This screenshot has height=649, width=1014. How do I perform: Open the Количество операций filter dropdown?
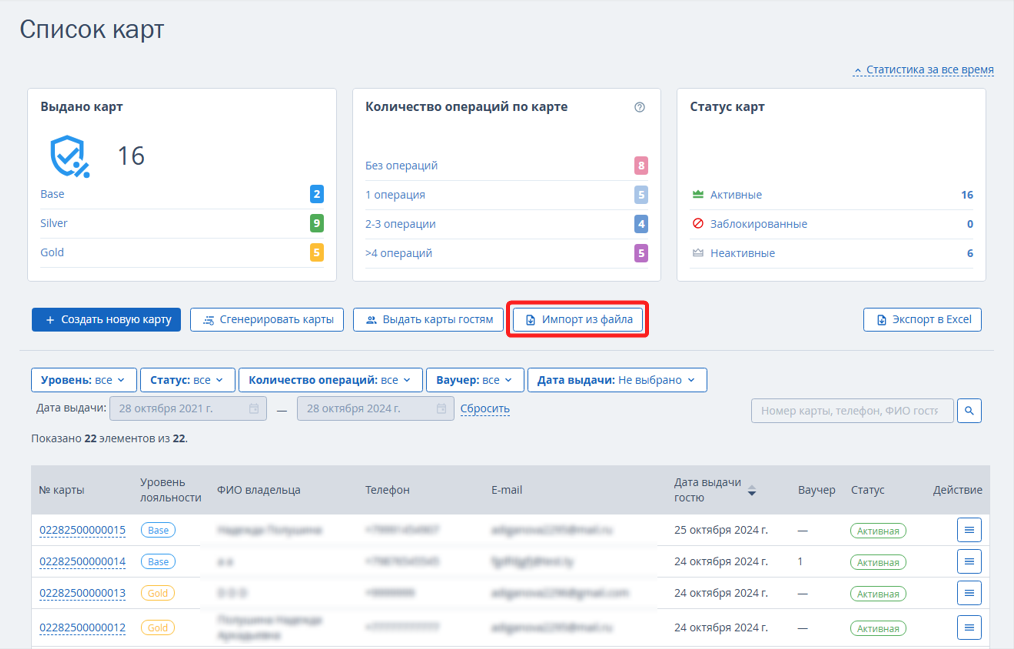pos(330,380)
